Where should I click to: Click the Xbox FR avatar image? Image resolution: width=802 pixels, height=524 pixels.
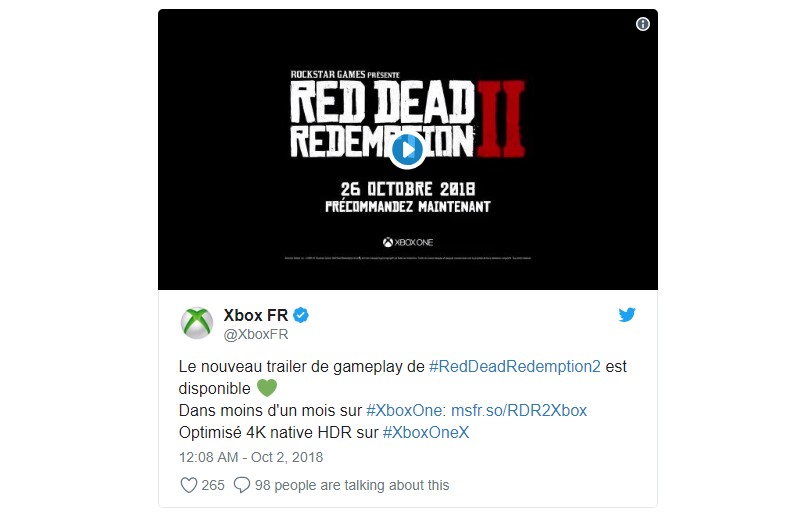pyautogui.click(x=196, y=323)
